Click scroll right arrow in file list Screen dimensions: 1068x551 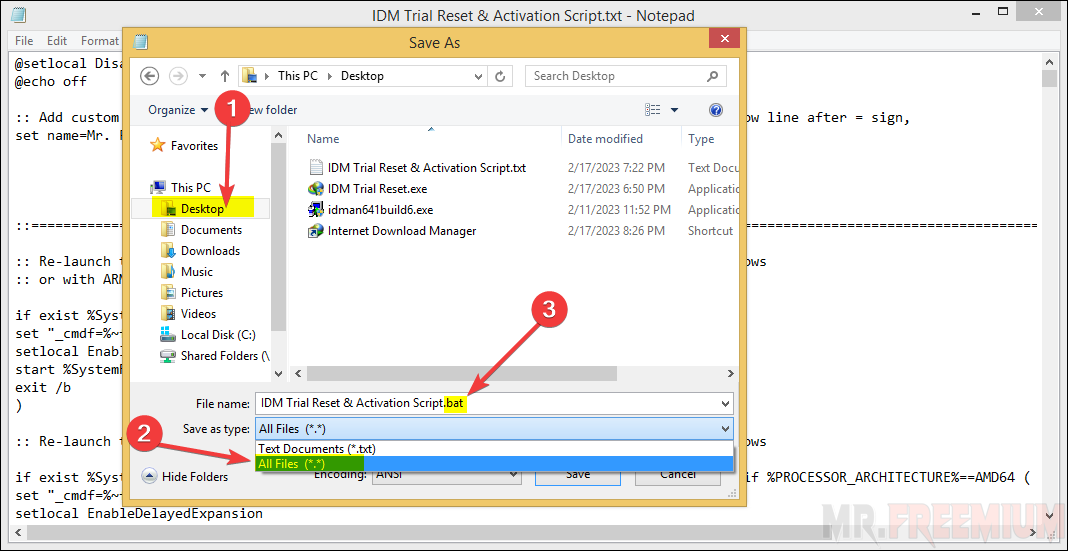(731, 373)
